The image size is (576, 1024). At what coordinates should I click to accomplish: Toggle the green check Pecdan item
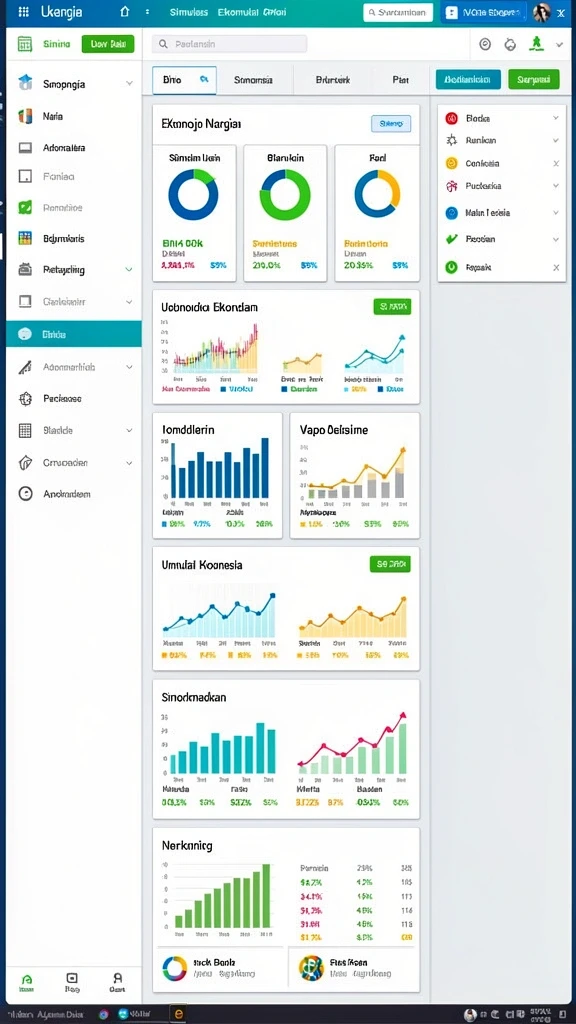coord(451,239)
